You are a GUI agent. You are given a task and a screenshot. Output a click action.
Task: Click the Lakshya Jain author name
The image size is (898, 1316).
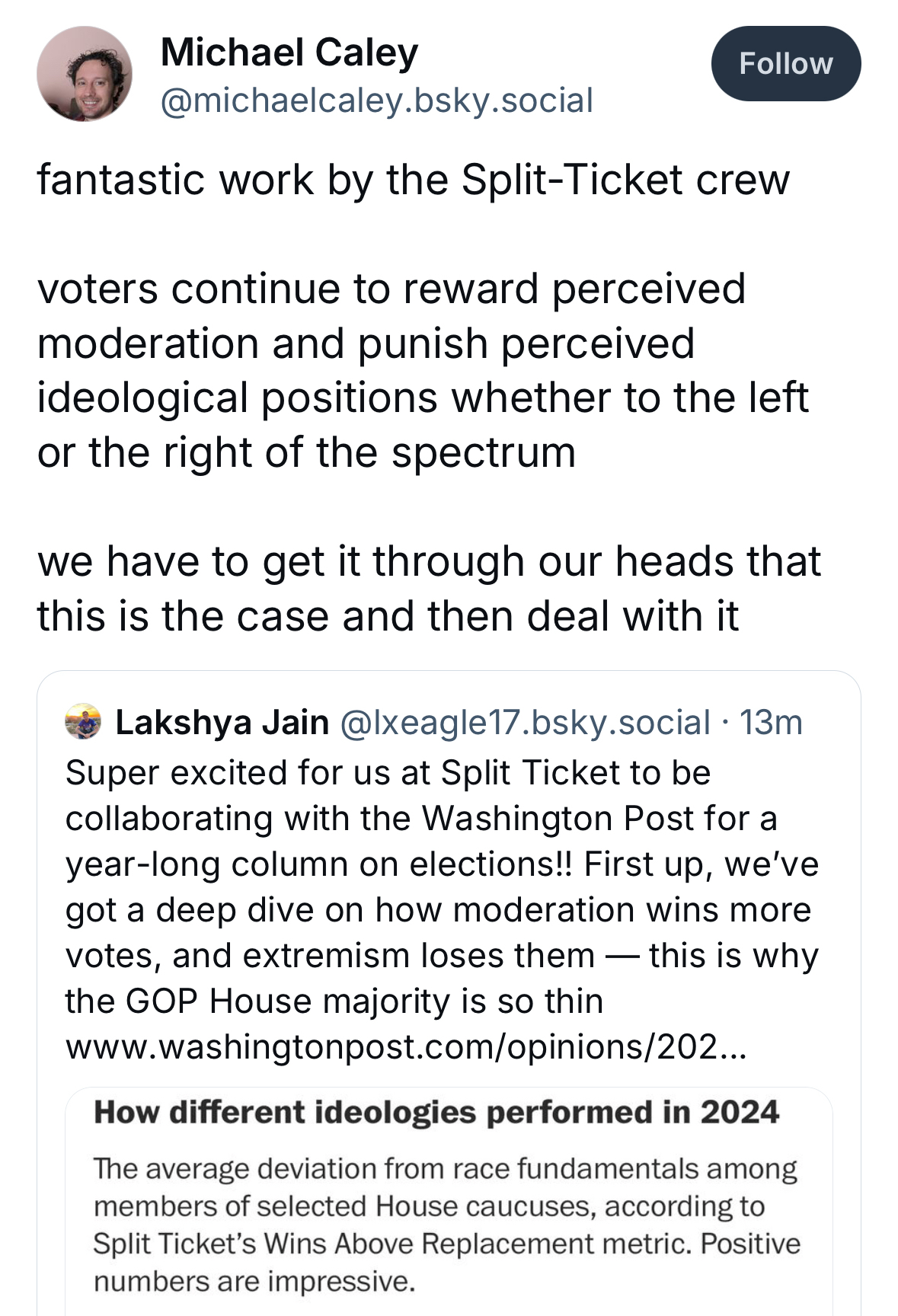pos(222,722)
